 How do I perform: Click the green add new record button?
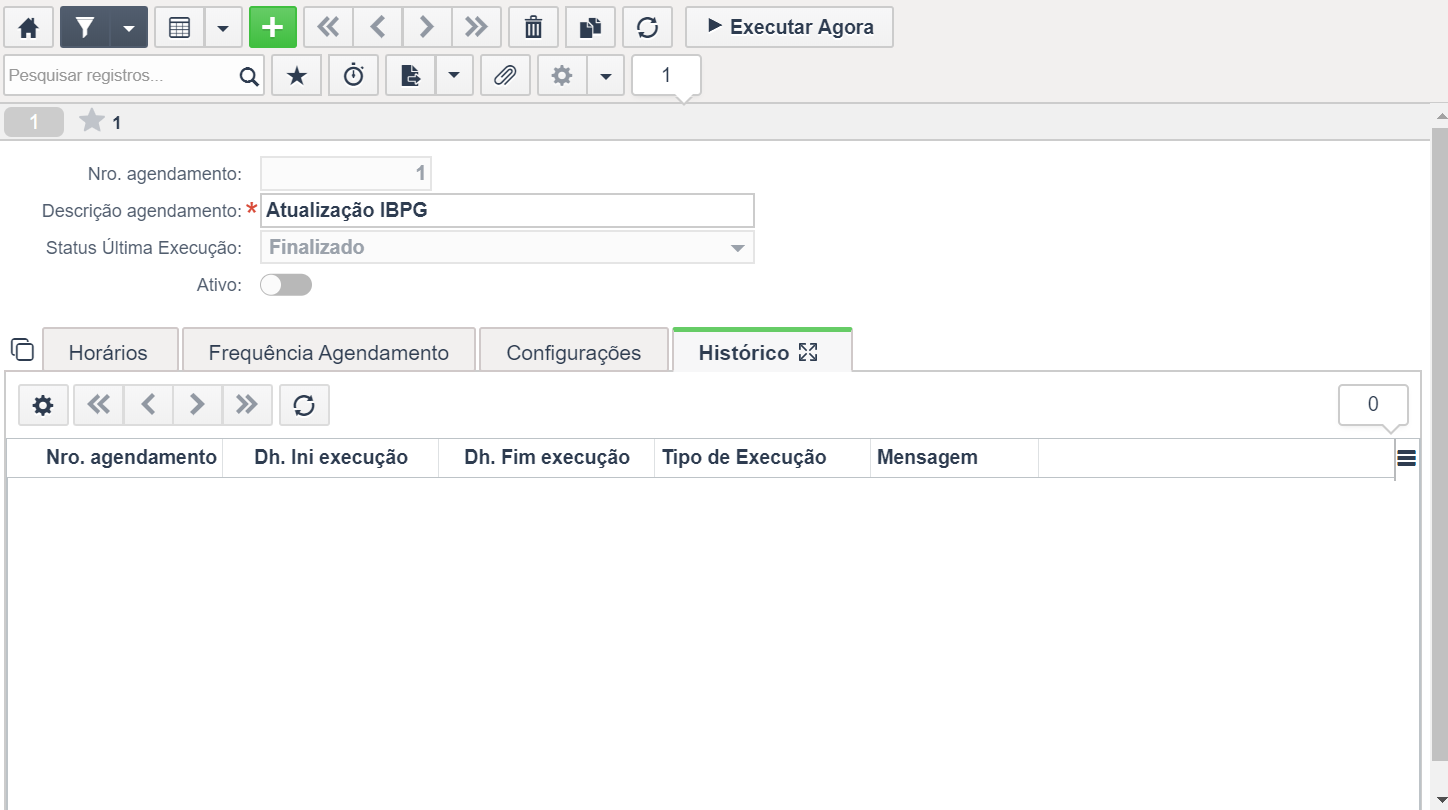coord(273,27)
